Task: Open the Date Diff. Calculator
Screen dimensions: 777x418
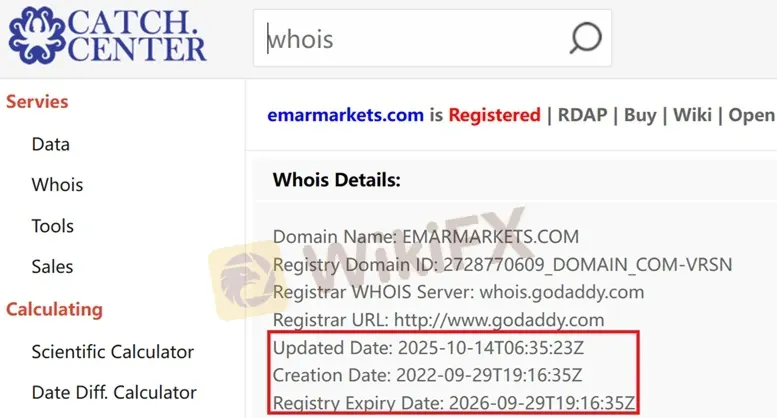Action: coord(114,392)
